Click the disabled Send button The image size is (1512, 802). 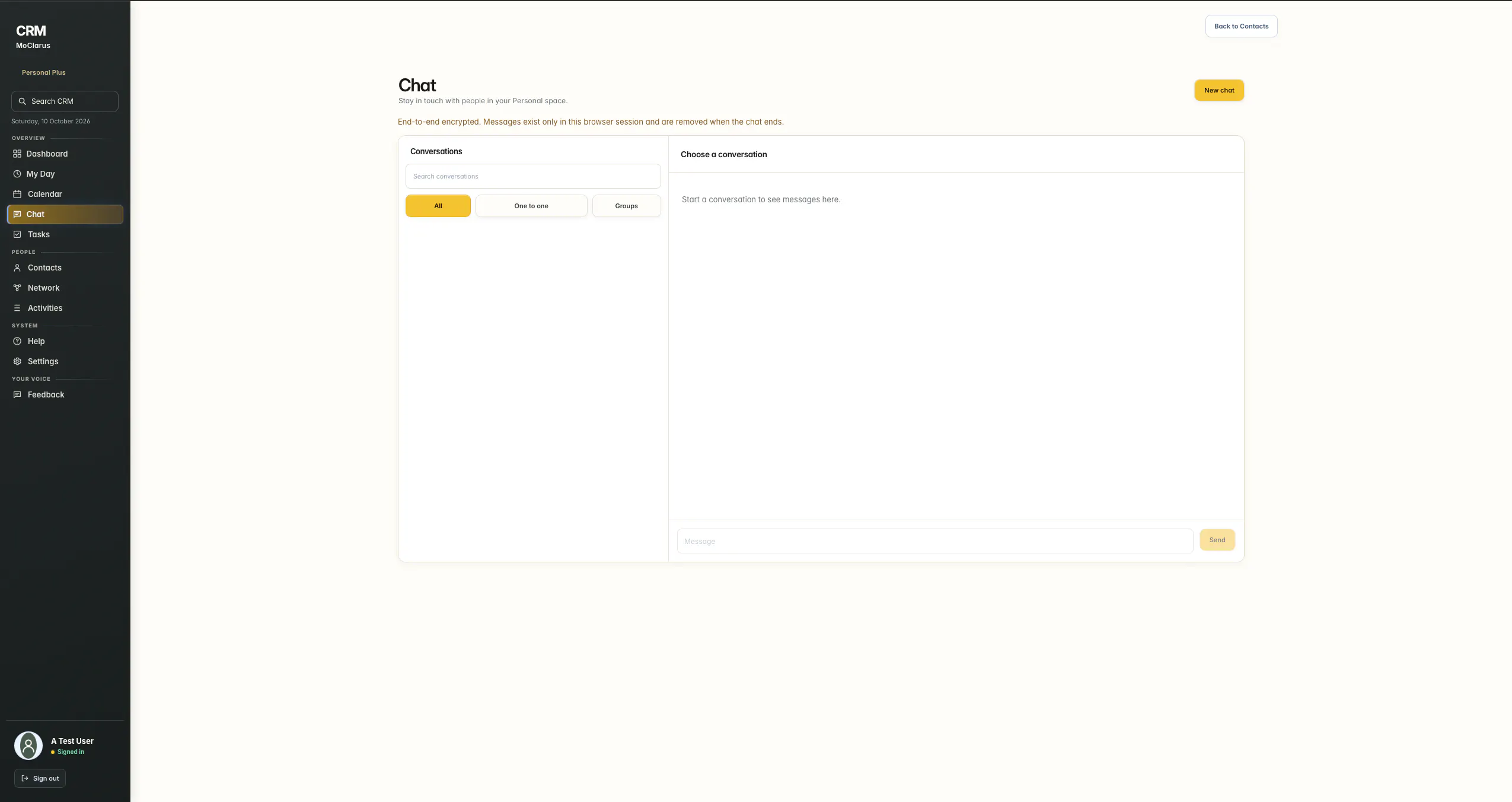point(1217,540)
